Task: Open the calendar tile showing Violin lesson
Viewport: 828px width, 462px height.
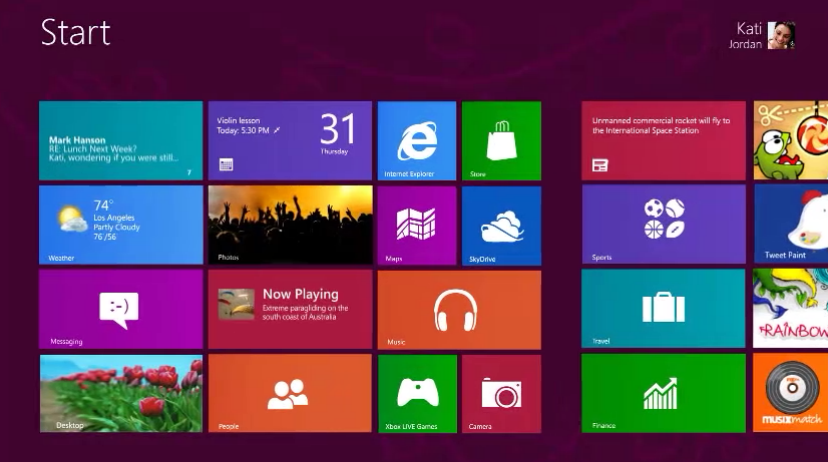Action: 289,141
